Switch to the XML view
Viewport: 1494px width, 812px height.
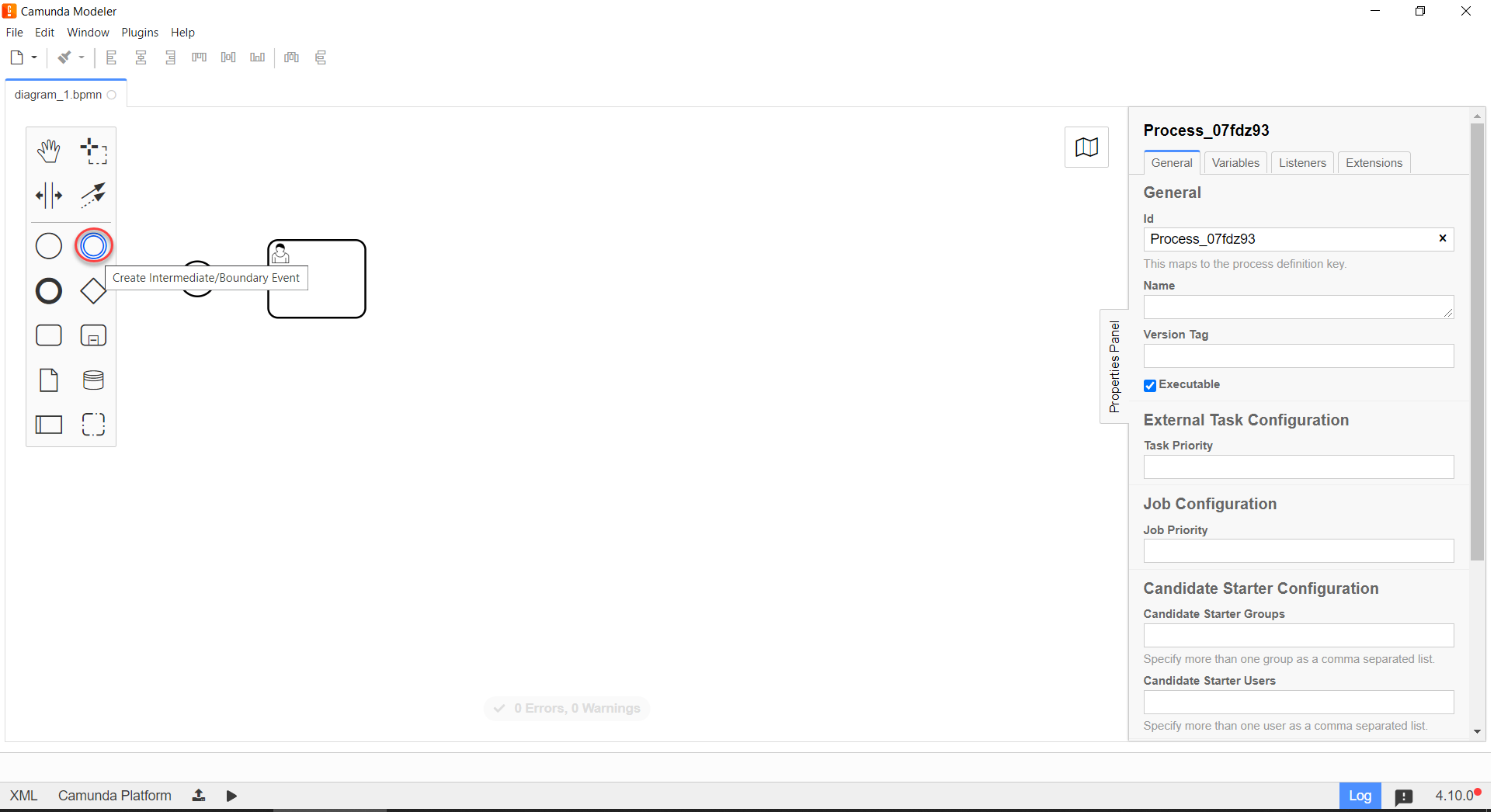(x=23, y=796)
